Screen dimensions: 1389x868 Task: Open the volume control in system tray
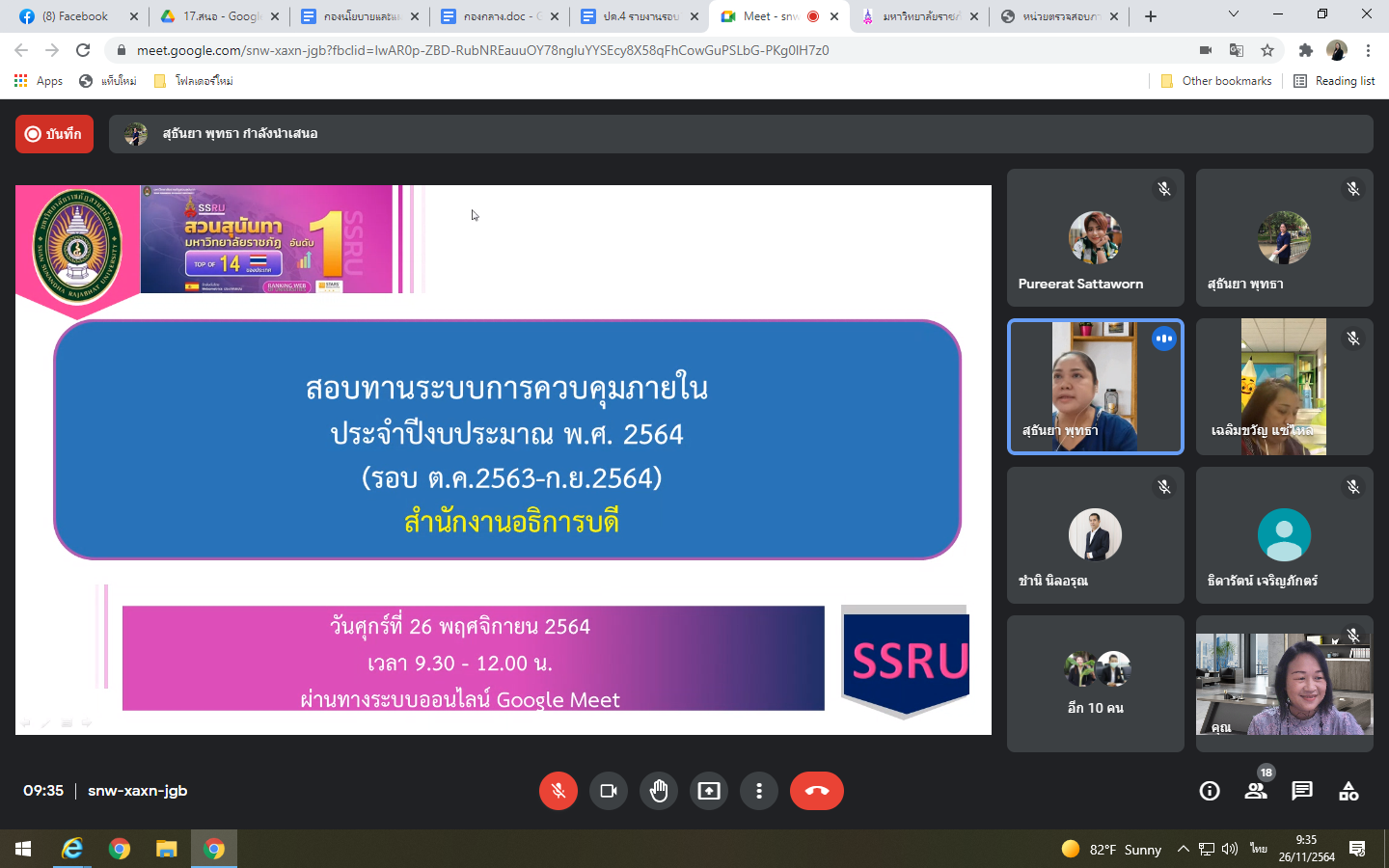(1229, 849)
